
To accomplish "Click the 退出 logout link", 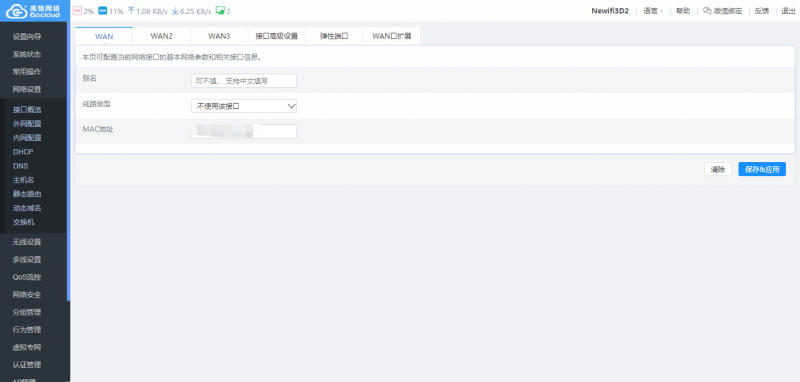I will 788,11.
